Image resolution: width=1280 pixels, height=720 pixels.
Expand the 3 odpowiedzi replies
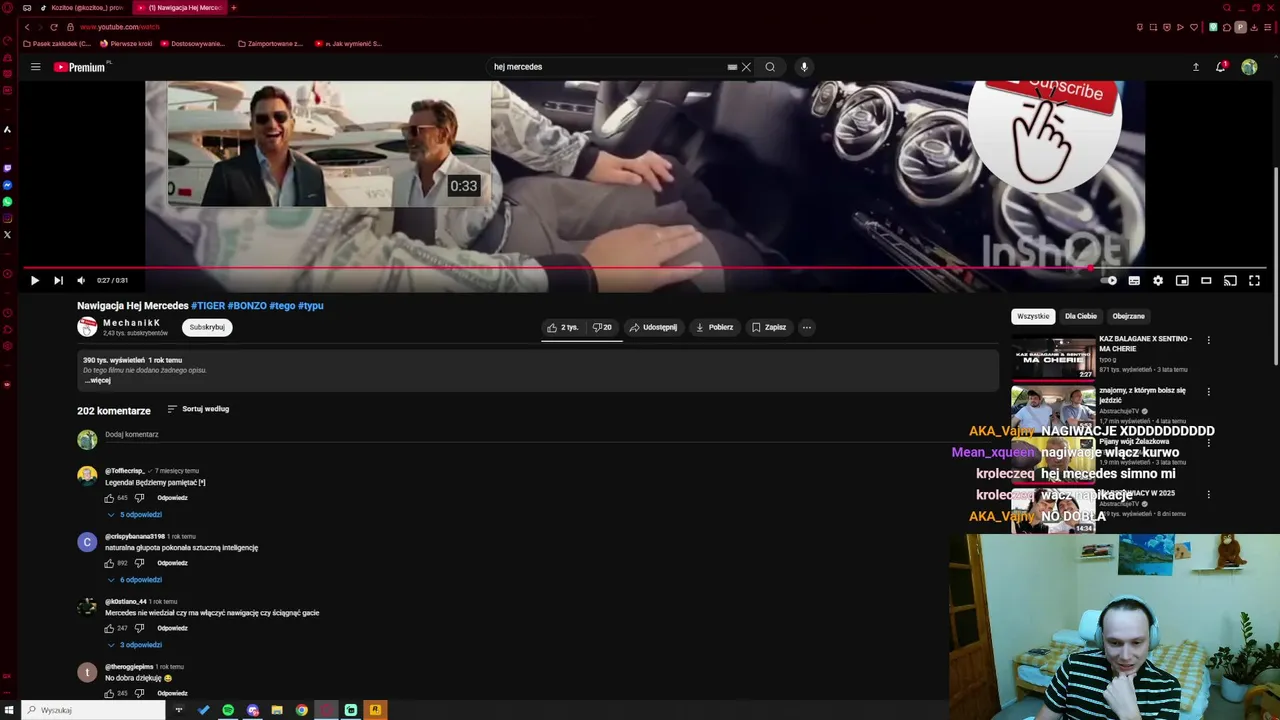[134, 645]
